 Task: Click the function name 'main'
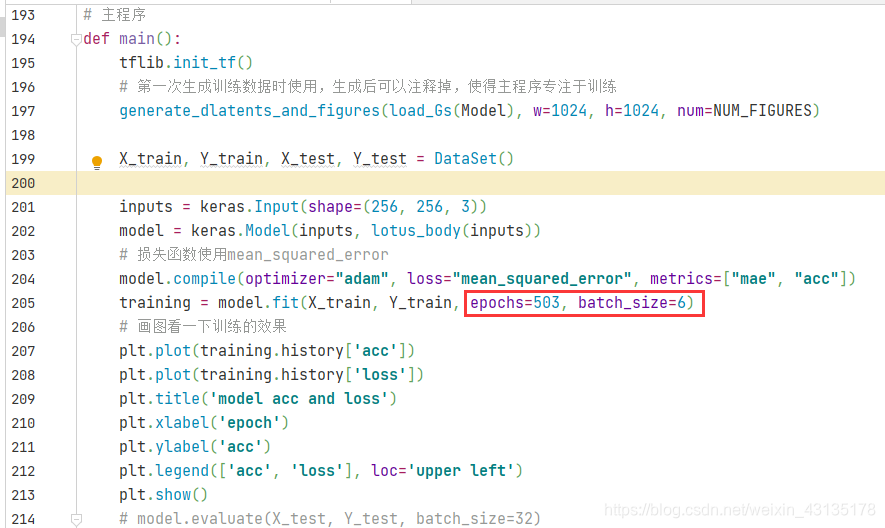(137, 38)
